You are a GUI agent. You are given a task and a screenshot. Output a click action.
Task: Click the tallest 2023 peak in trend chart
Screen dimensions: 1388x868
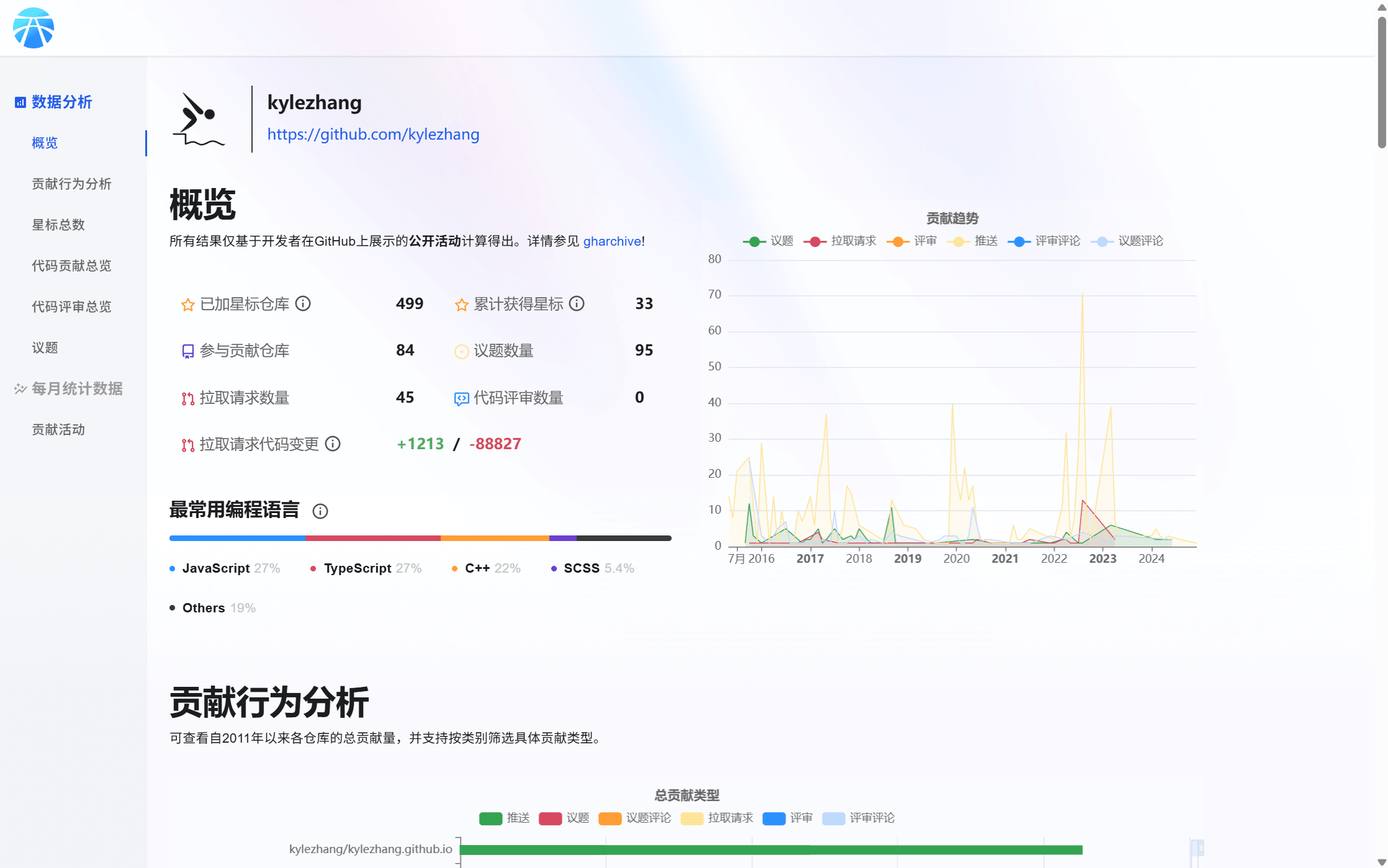(1083, 293)
